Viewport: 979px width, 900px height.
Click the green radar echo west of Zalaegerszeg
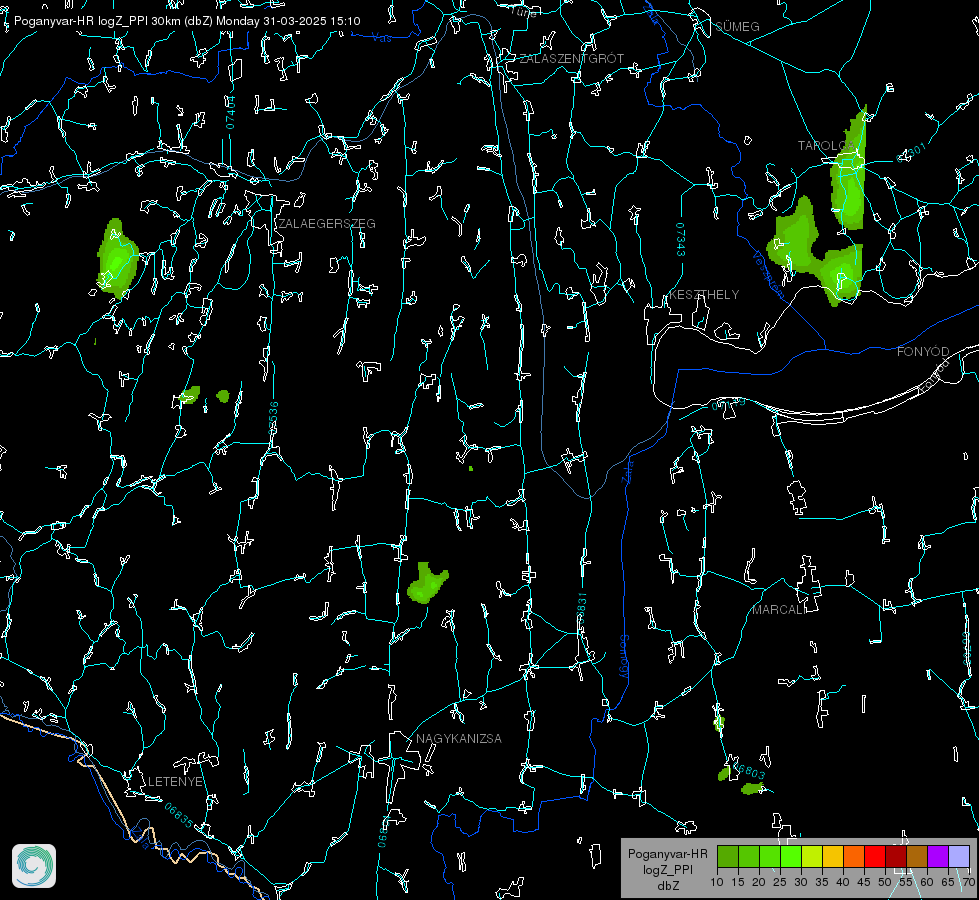(117, 259)
